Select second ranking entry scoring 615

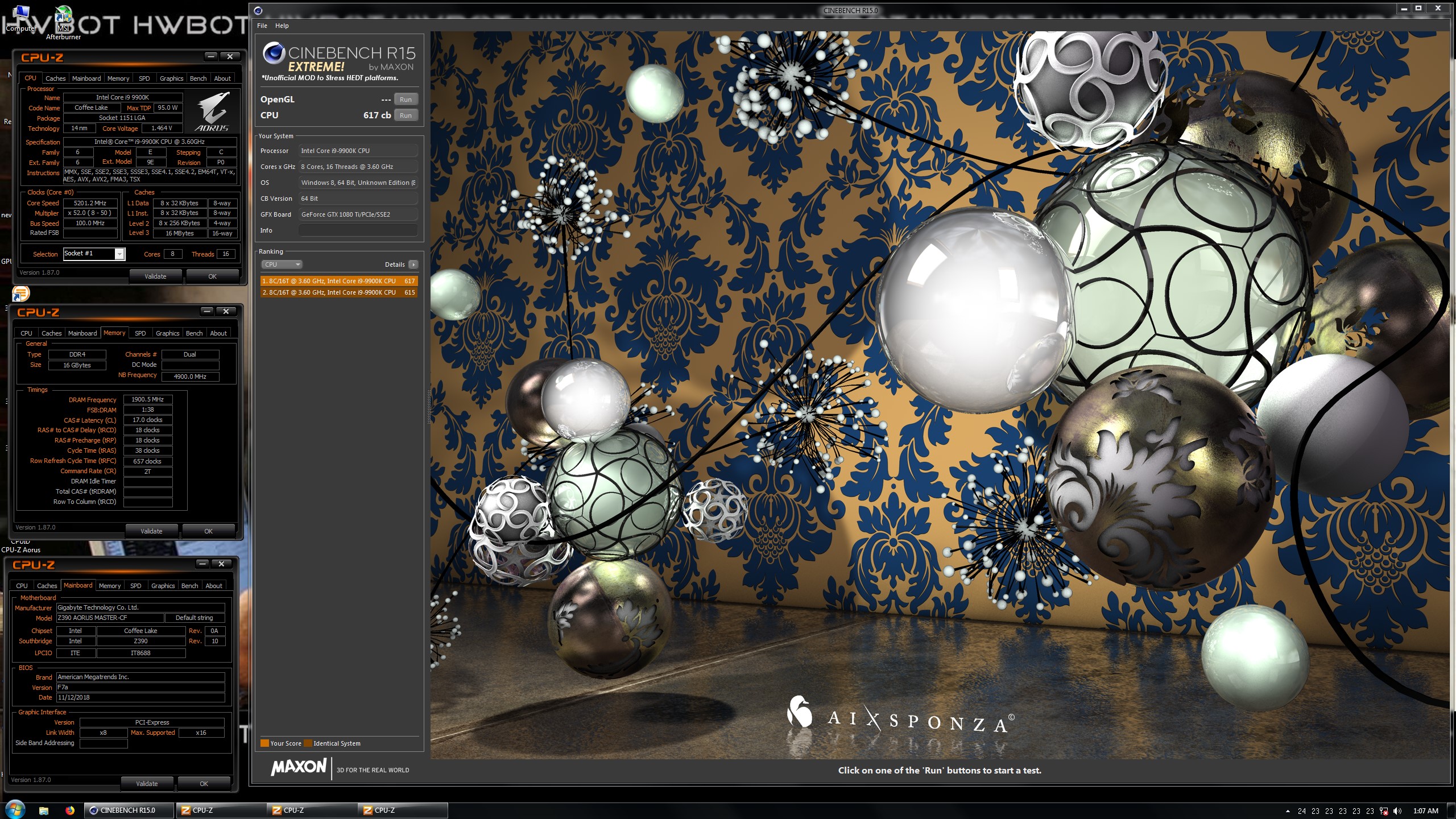(x=339, y=292)
